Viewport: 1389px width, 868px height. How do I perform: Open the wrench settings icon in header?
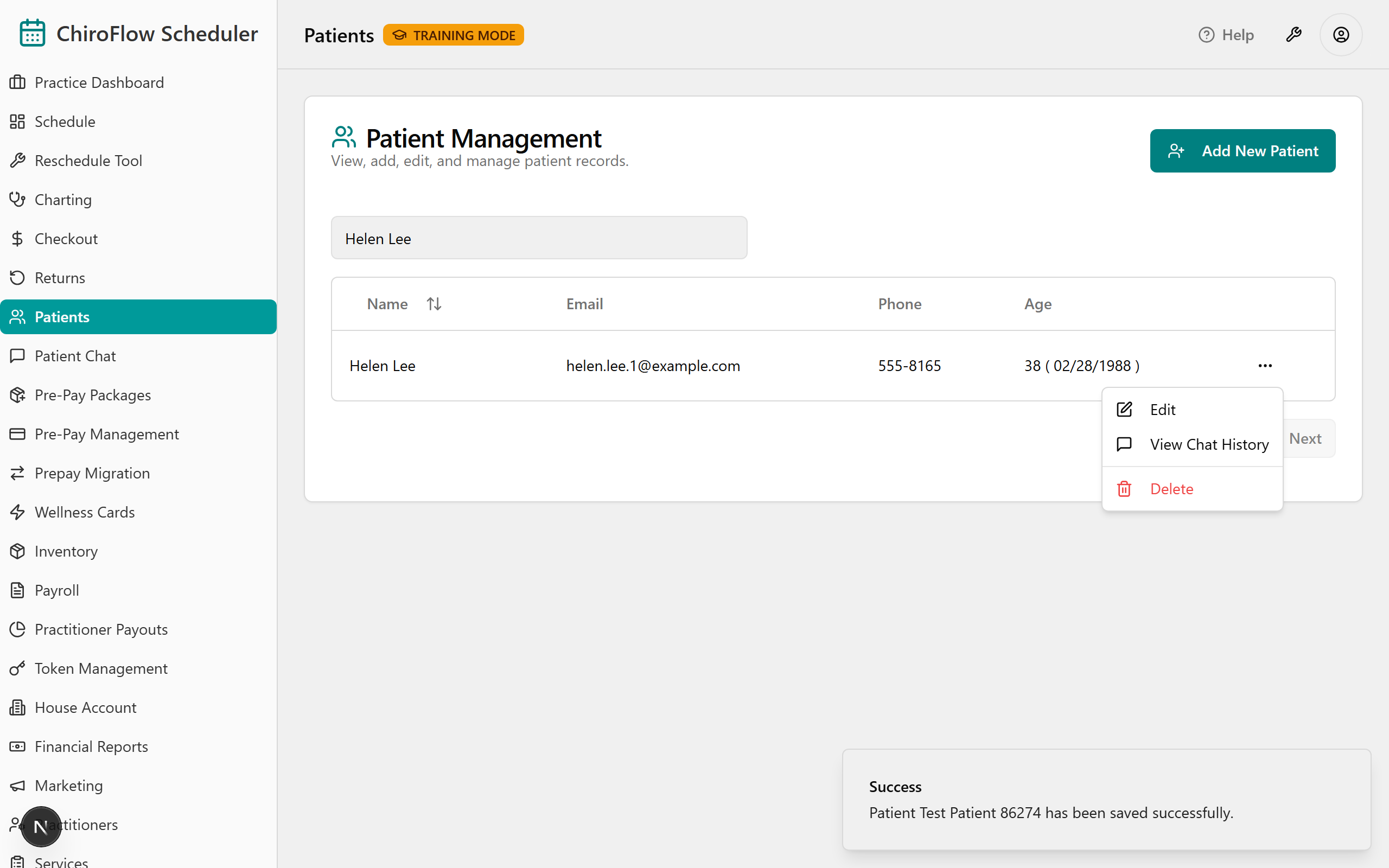(x=1294, y=35)
